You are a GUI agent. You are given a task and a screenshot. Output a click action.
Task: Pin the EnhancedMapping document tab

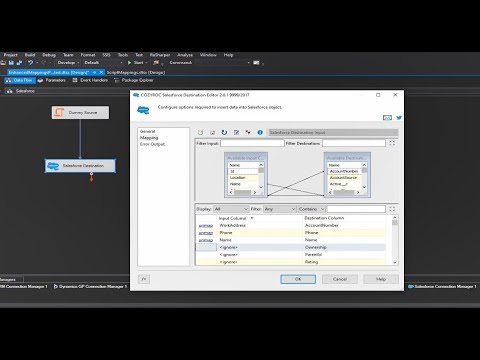point(95,72)
